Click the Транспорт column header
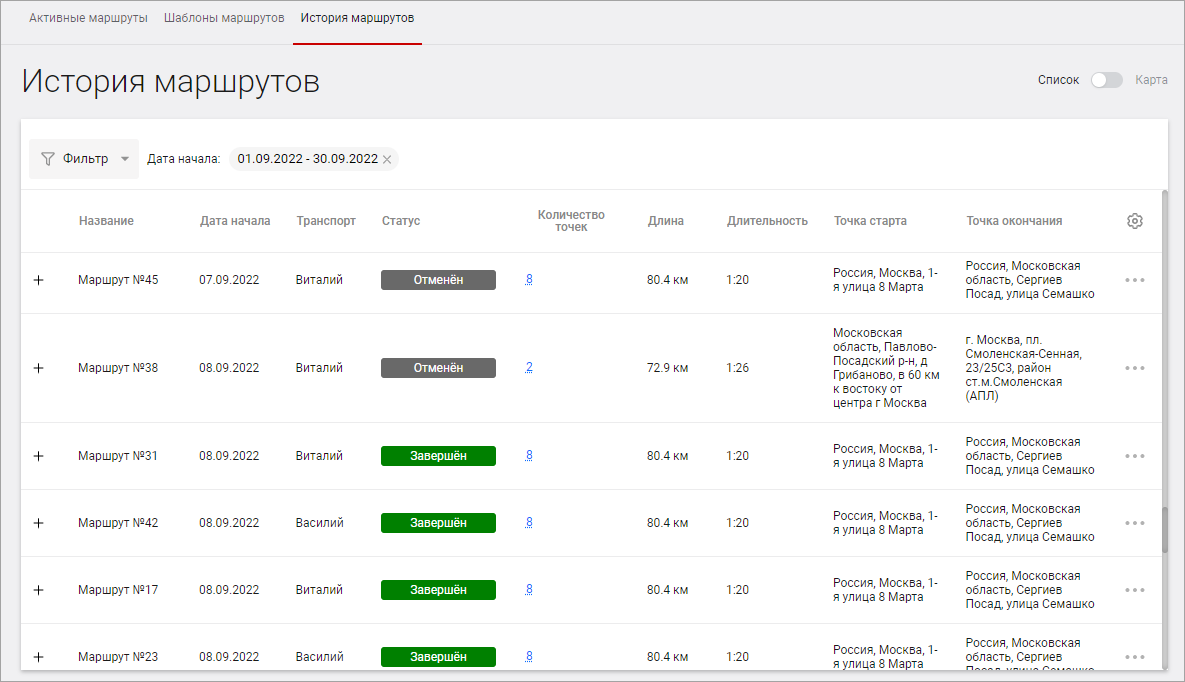Image resolution: width=1185 pixels, height=682 pixels. [x=326, y=221]
